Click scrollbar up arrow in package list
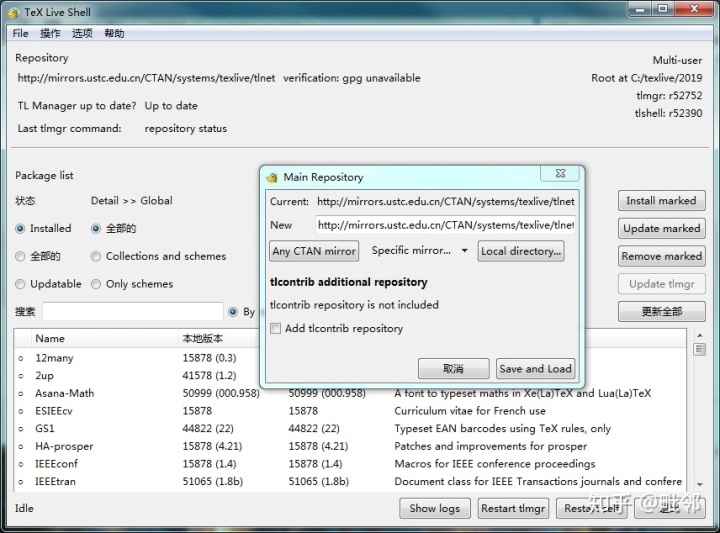This screenshot has height=533, width=720. (699, 336)
